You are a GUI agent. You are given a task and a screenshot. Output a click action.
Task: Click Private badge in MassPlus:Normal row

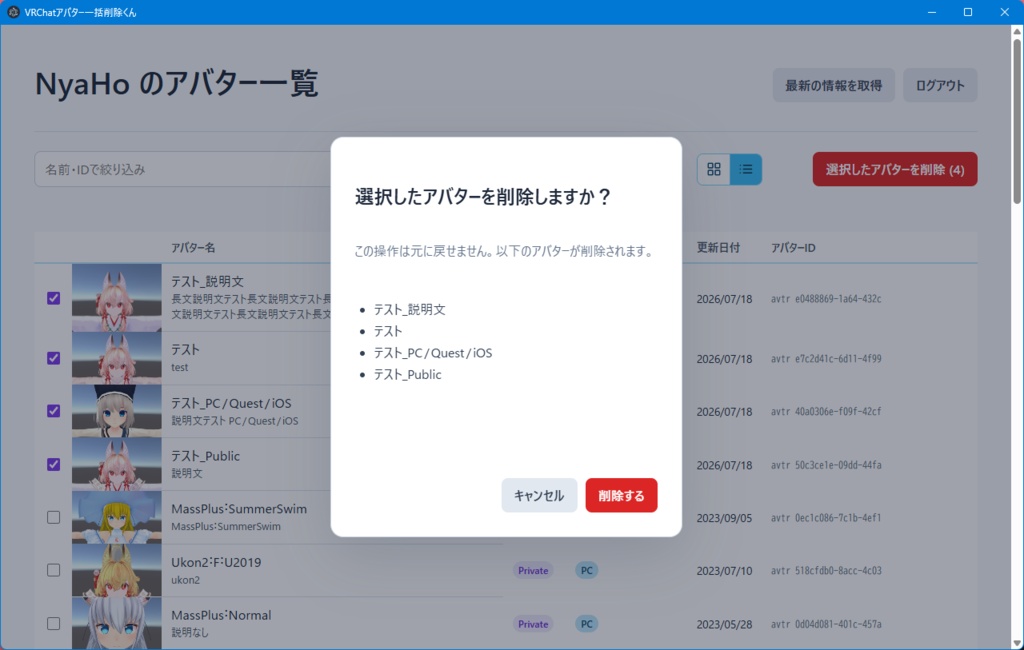click(x=533, y=624)
